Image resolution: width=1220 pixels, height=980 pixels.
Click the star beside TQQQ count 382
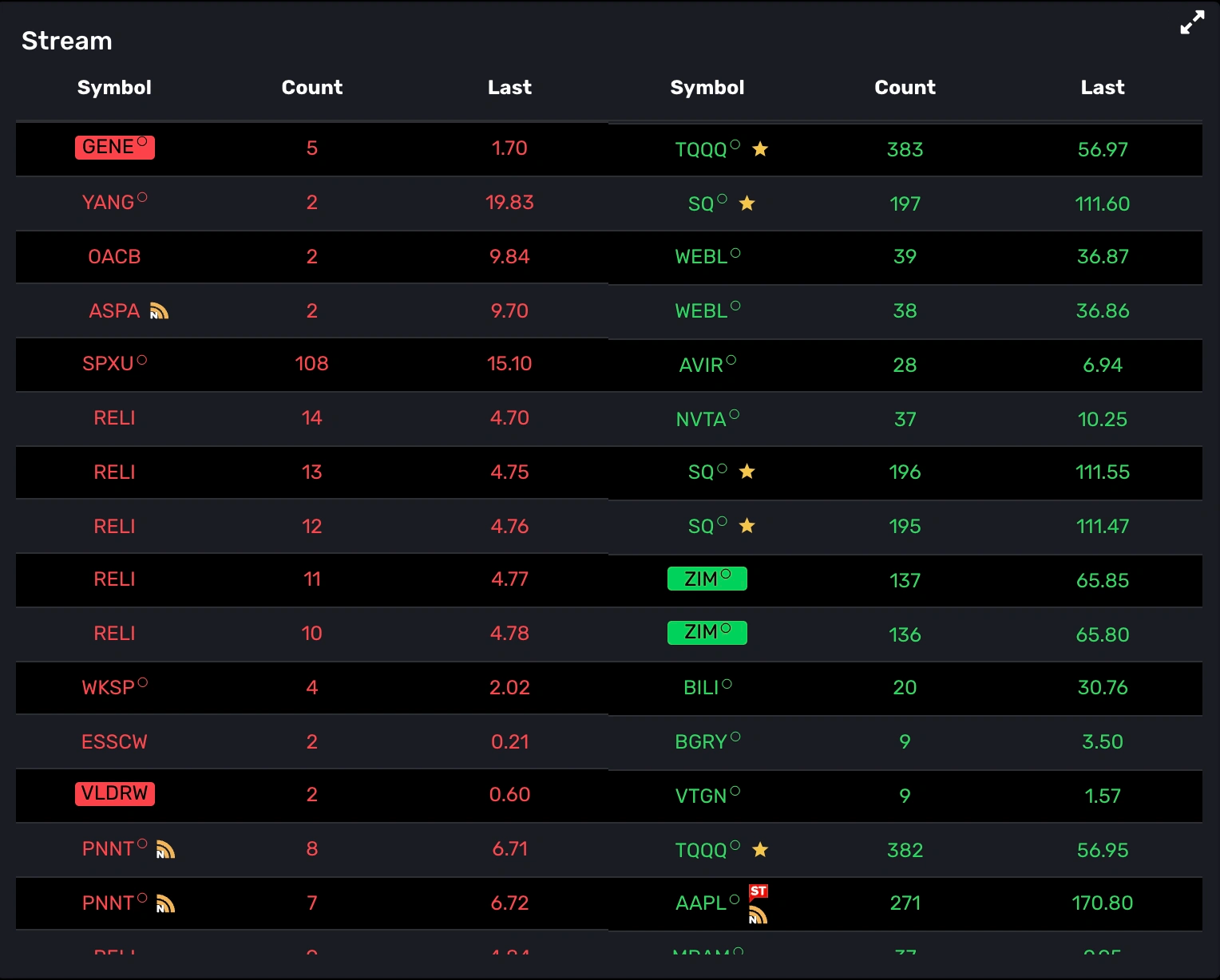tap(760, 850)
